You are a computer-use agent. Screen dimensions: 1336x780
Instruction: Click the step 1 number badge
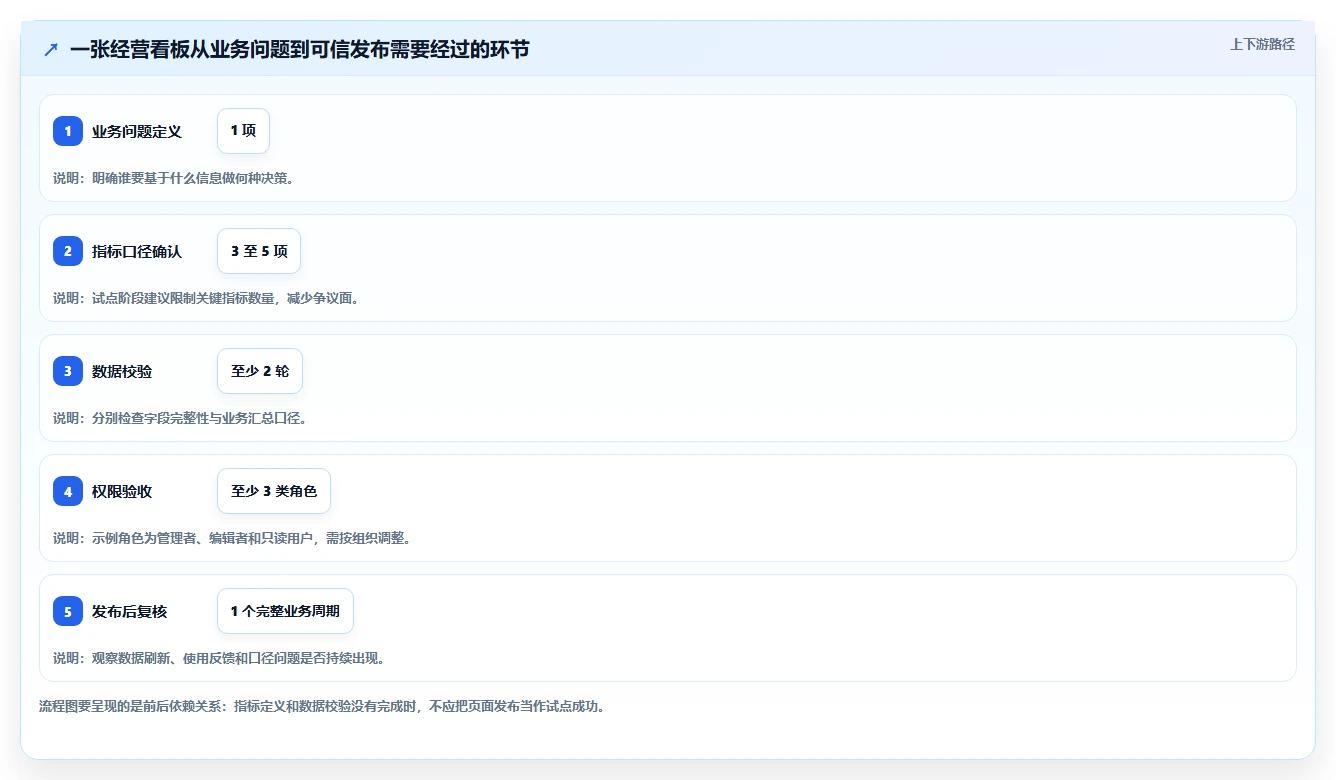pyautogui.click(x=68, y=131)
